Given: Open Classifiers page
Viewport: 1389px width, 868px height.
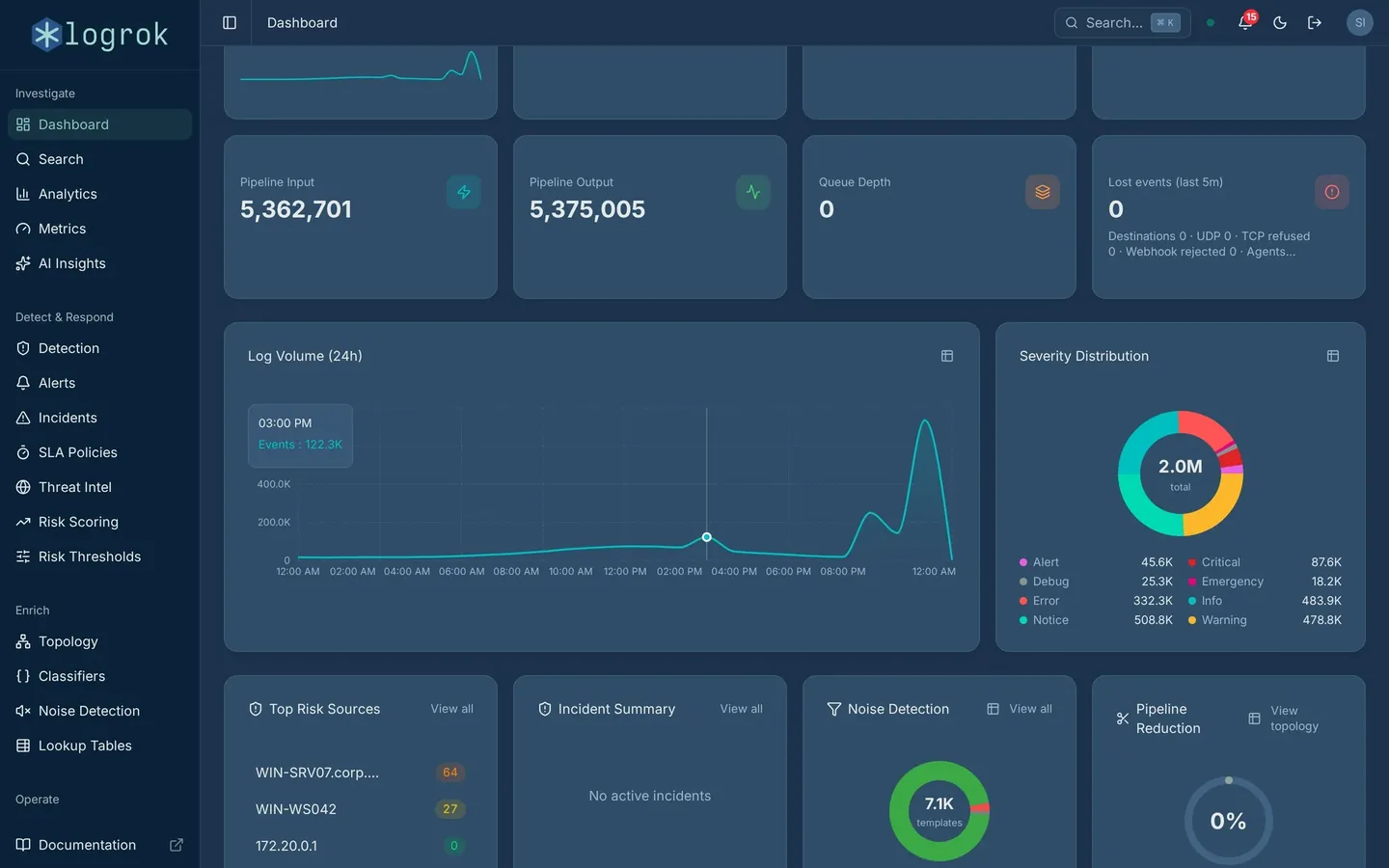Looking at the screenshot, I should pos(100,676).
